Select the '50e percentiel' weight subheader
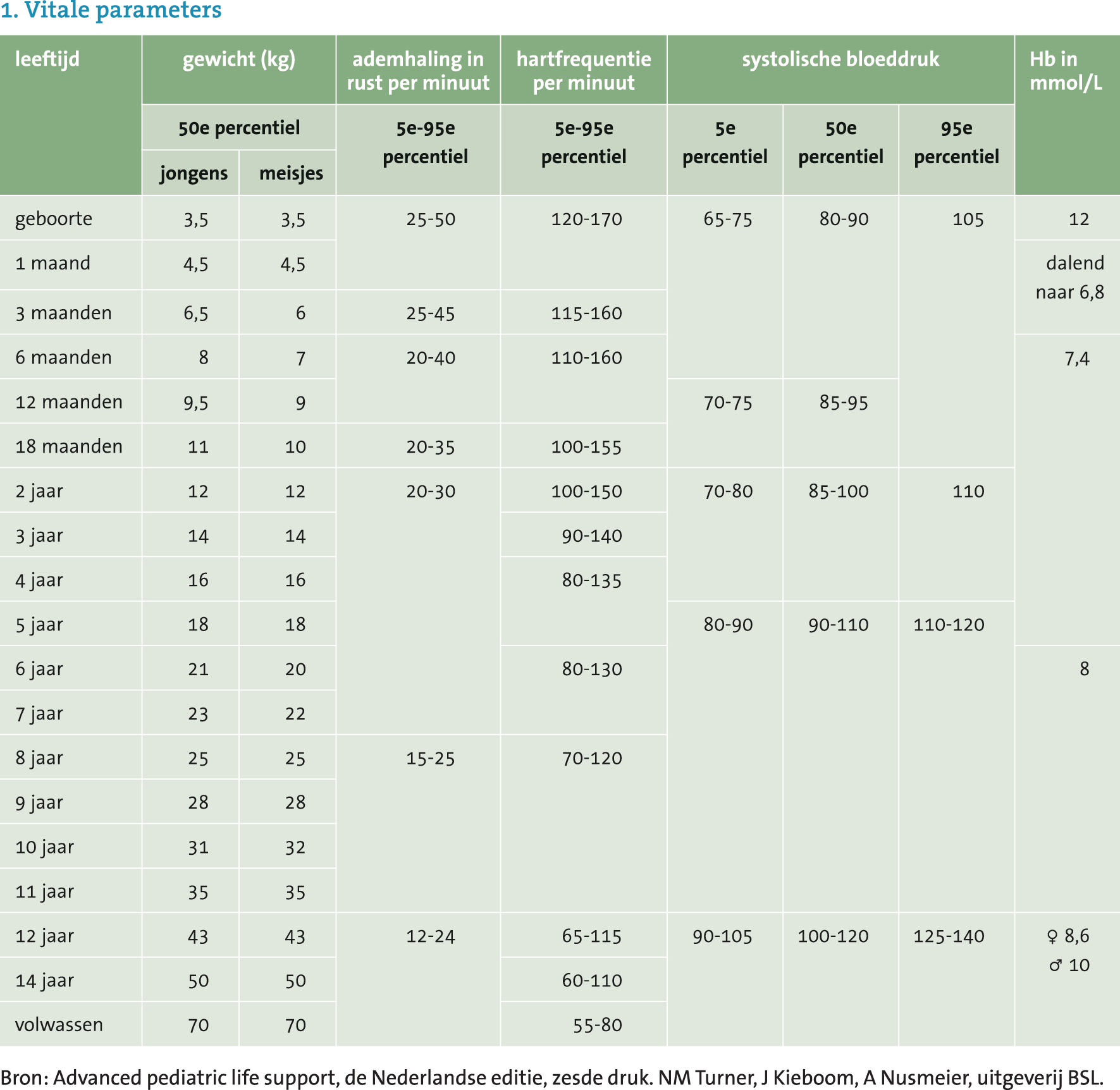 (239, 128)
